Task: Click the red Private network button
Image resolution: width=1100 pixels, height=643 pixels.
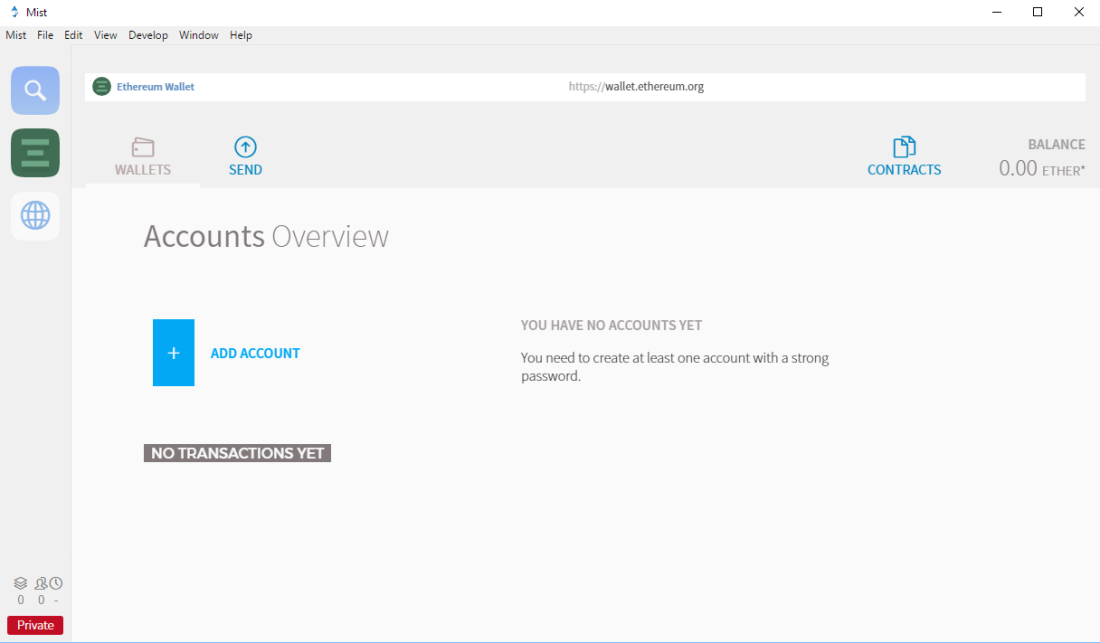Action: click(x=35, y=625)
